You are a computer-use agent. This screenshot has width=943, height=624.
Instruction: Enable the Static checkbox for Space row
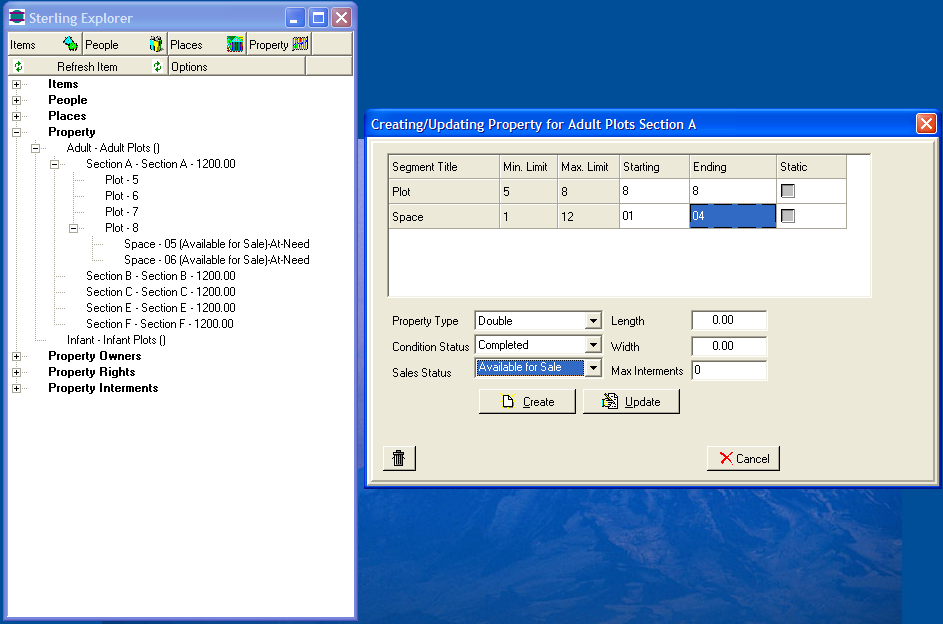coord(788,216)
